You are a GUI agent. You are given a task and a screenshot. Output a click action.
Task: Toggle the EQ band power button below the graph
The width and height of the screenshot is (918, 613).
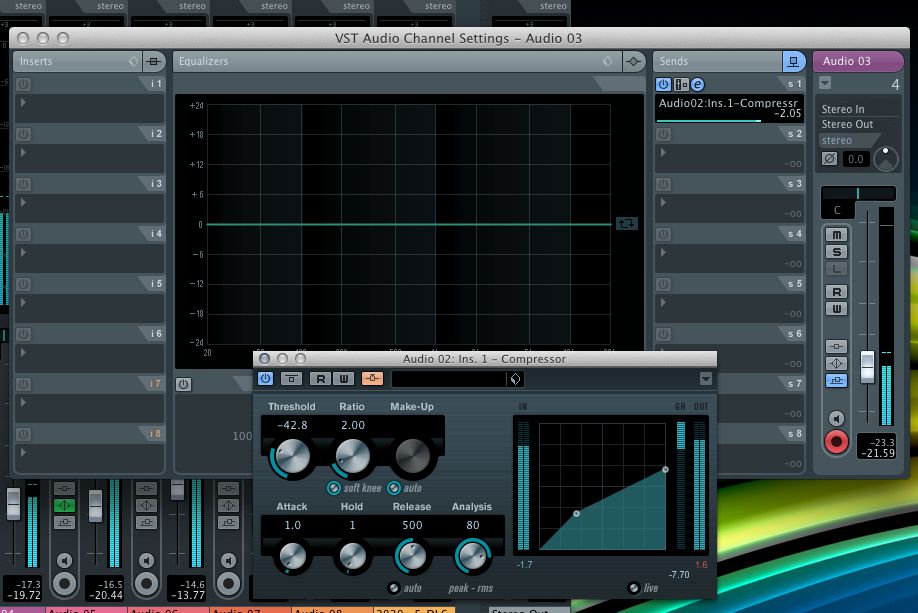point(183,384)
